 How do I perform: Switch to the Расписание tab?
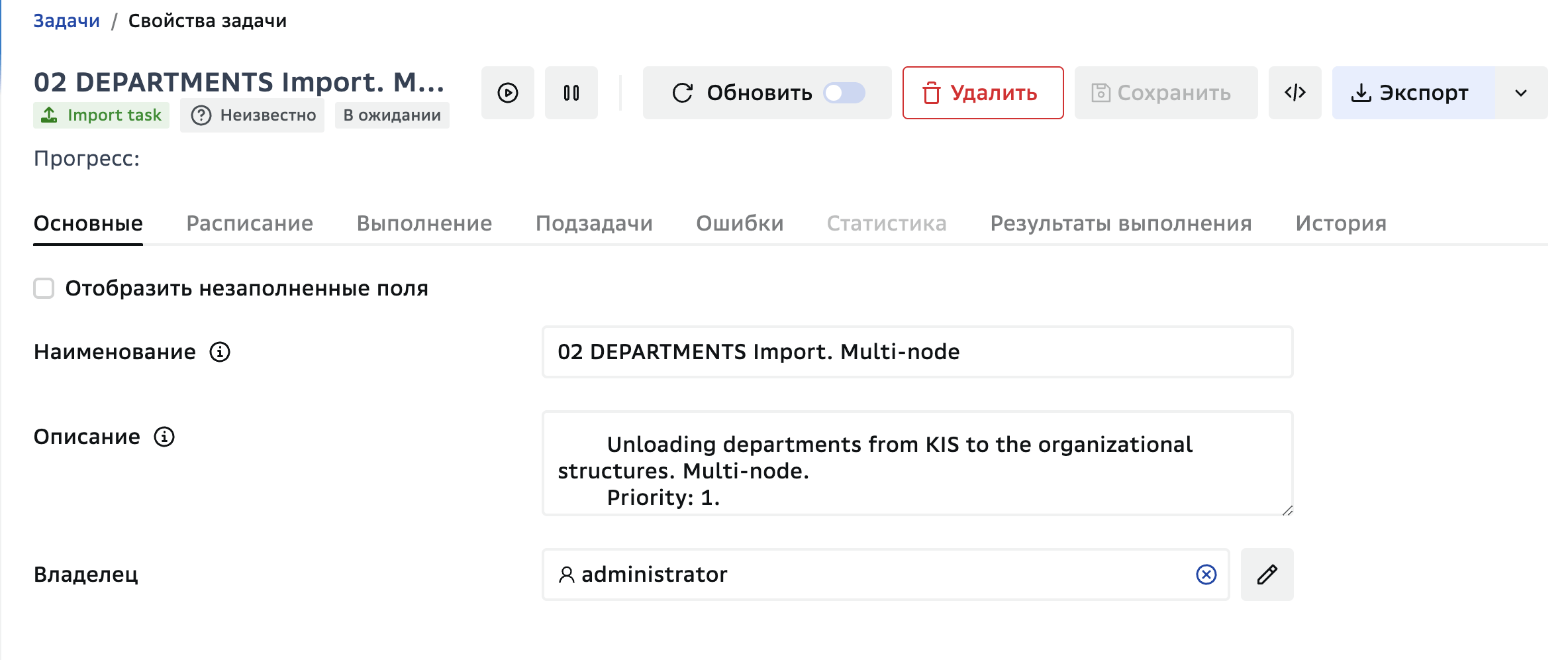click(x=250, y=223)
